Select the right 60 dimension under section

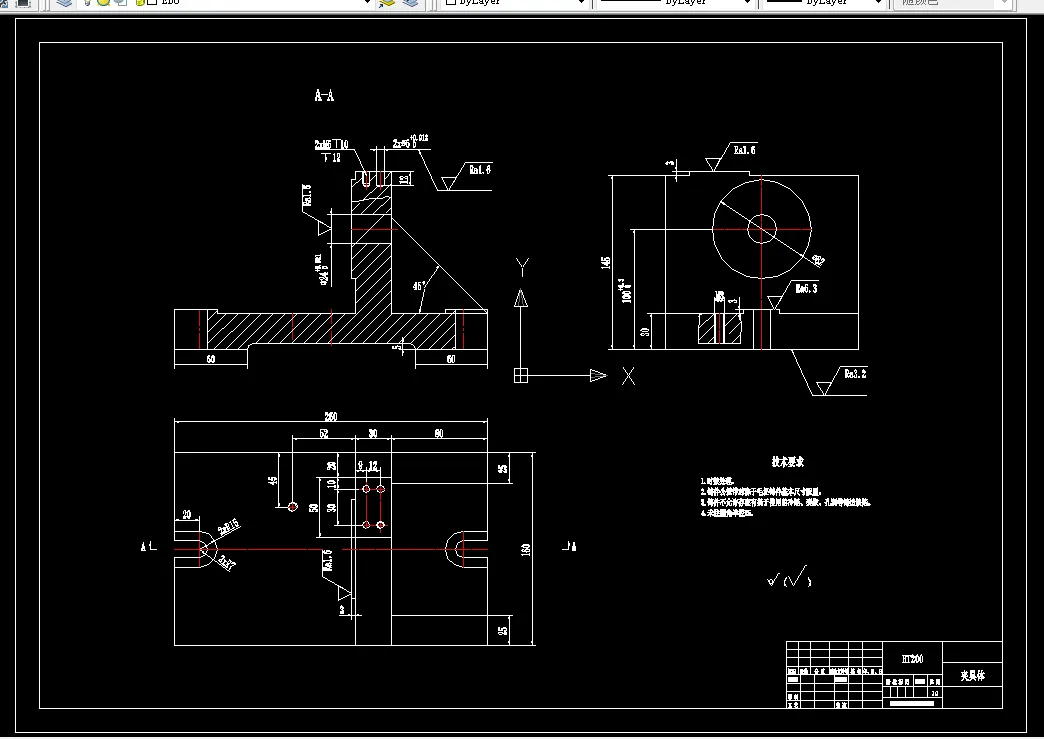pyautogui.click(x=451, y=360)
